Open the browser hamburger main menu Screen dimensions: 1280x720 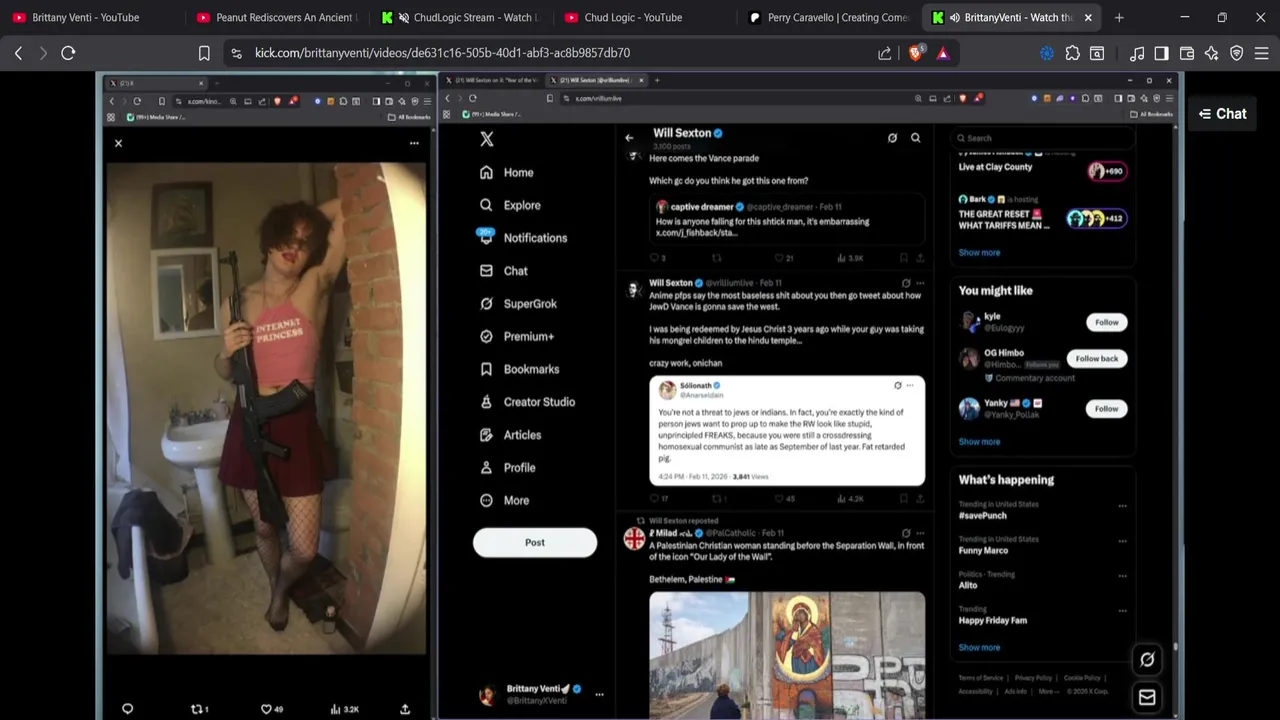point(1262,53)
